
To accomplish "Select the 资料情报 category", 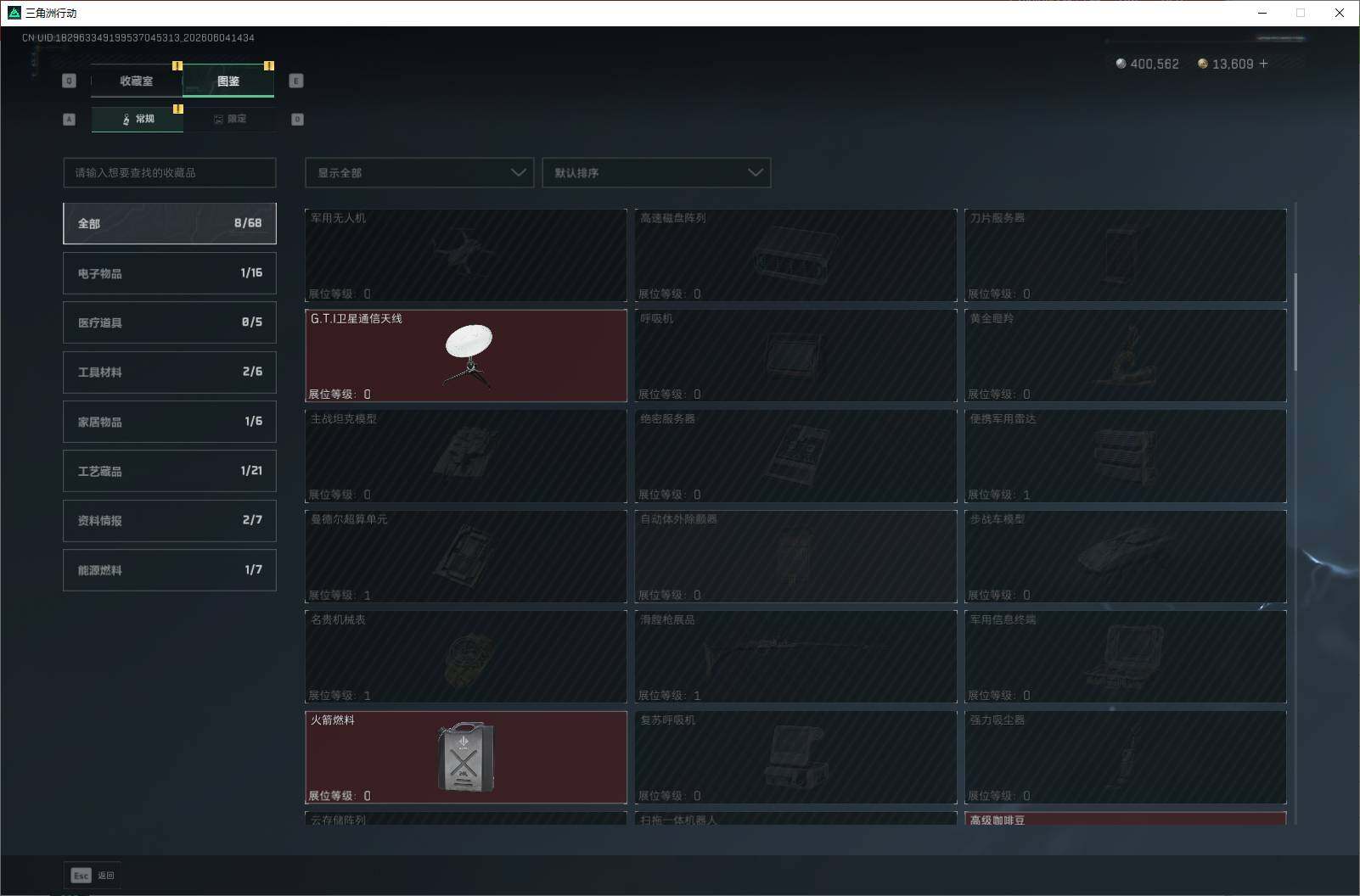I will (170, 520).
